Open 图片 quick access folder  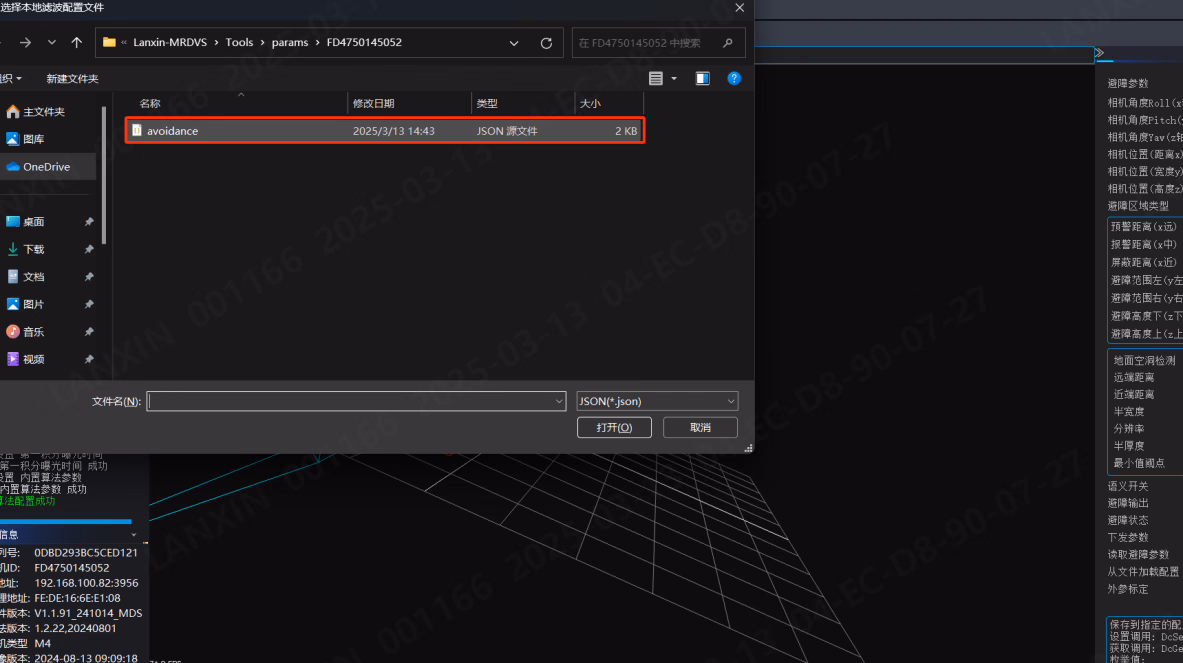coord(33,304)
